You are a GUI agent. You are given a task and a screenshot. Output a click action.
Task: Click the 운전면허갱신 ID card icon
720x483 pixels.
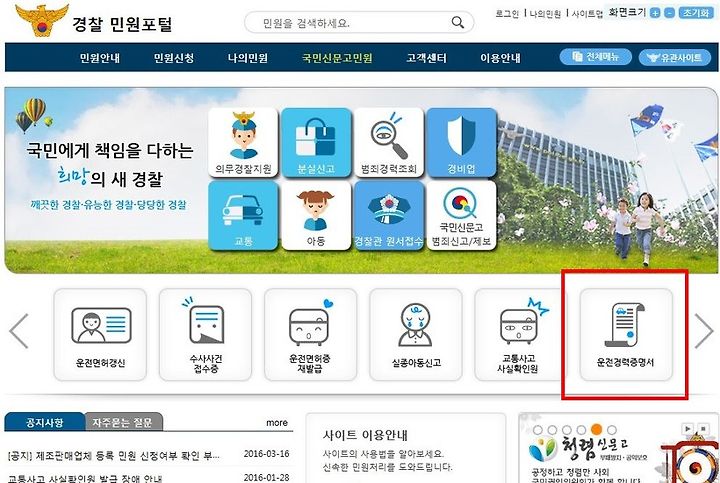click(x=100, y=335)
